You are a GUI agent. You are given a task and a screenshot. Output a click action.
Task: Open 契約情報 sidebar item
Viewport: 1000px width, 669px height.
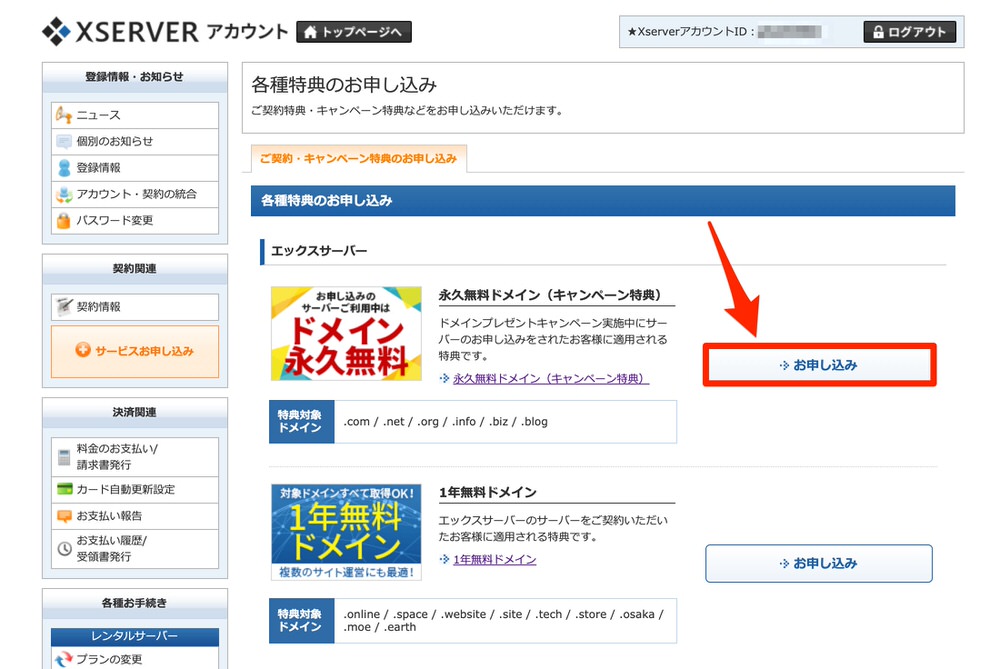tap(135, 307)
